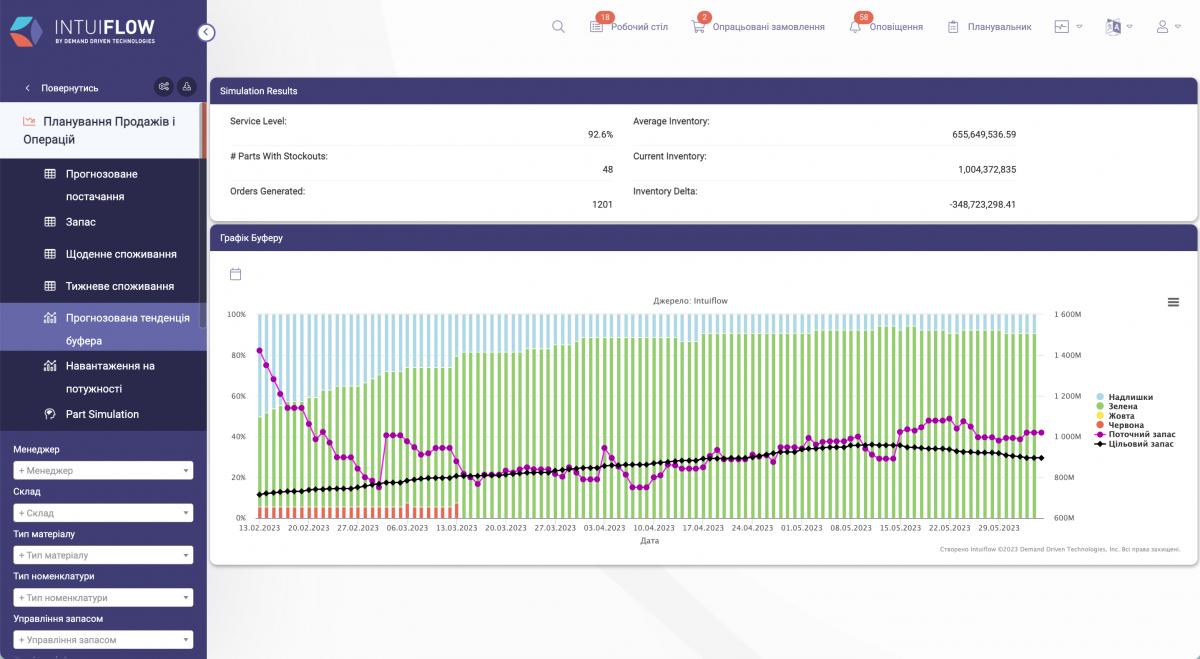
Task: Click the search magnifier icon
Action: (x=558, y=27)
